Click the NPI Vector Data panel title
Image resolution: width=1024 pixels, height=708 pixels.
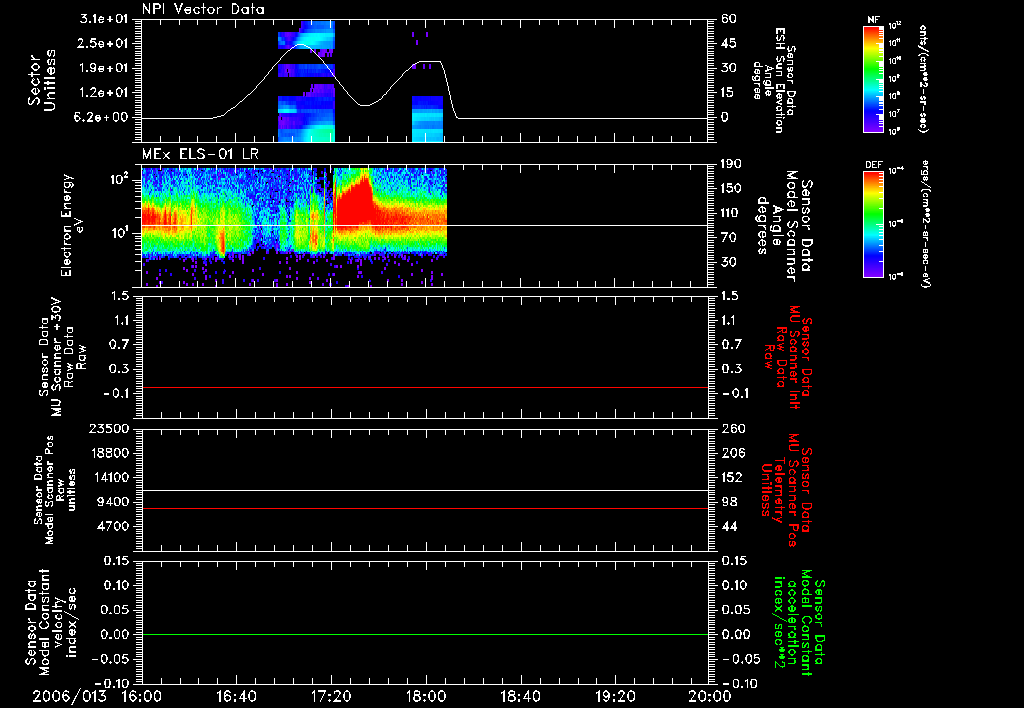coord(203,9)
